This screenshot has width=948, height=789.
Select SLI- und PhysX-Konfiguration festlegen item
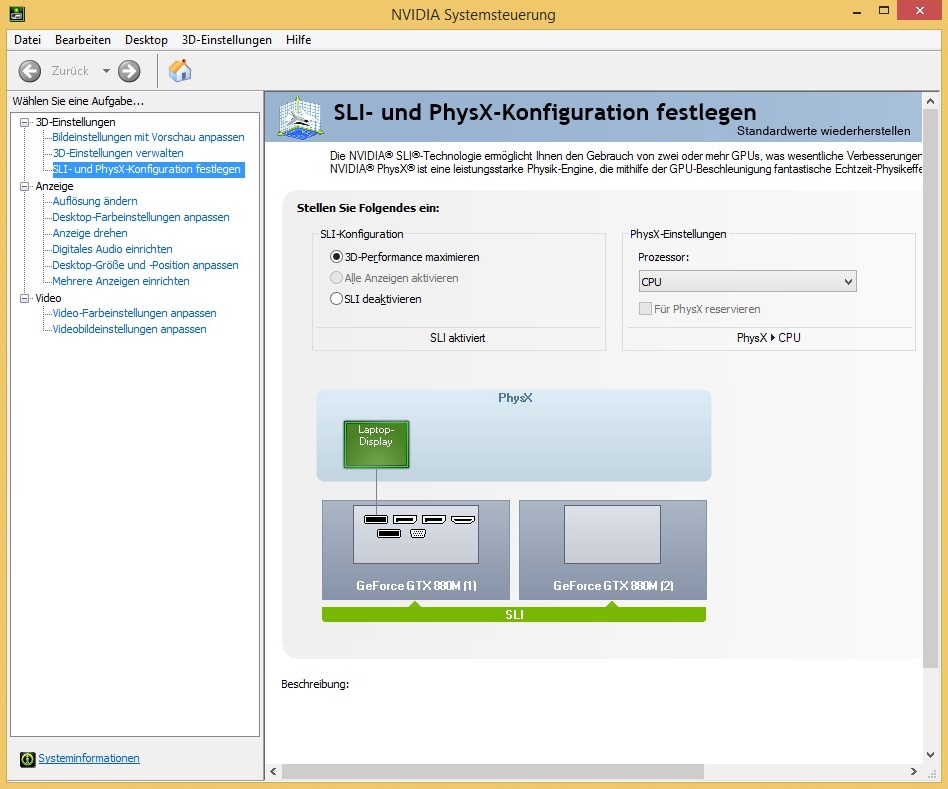click(147, 169)
